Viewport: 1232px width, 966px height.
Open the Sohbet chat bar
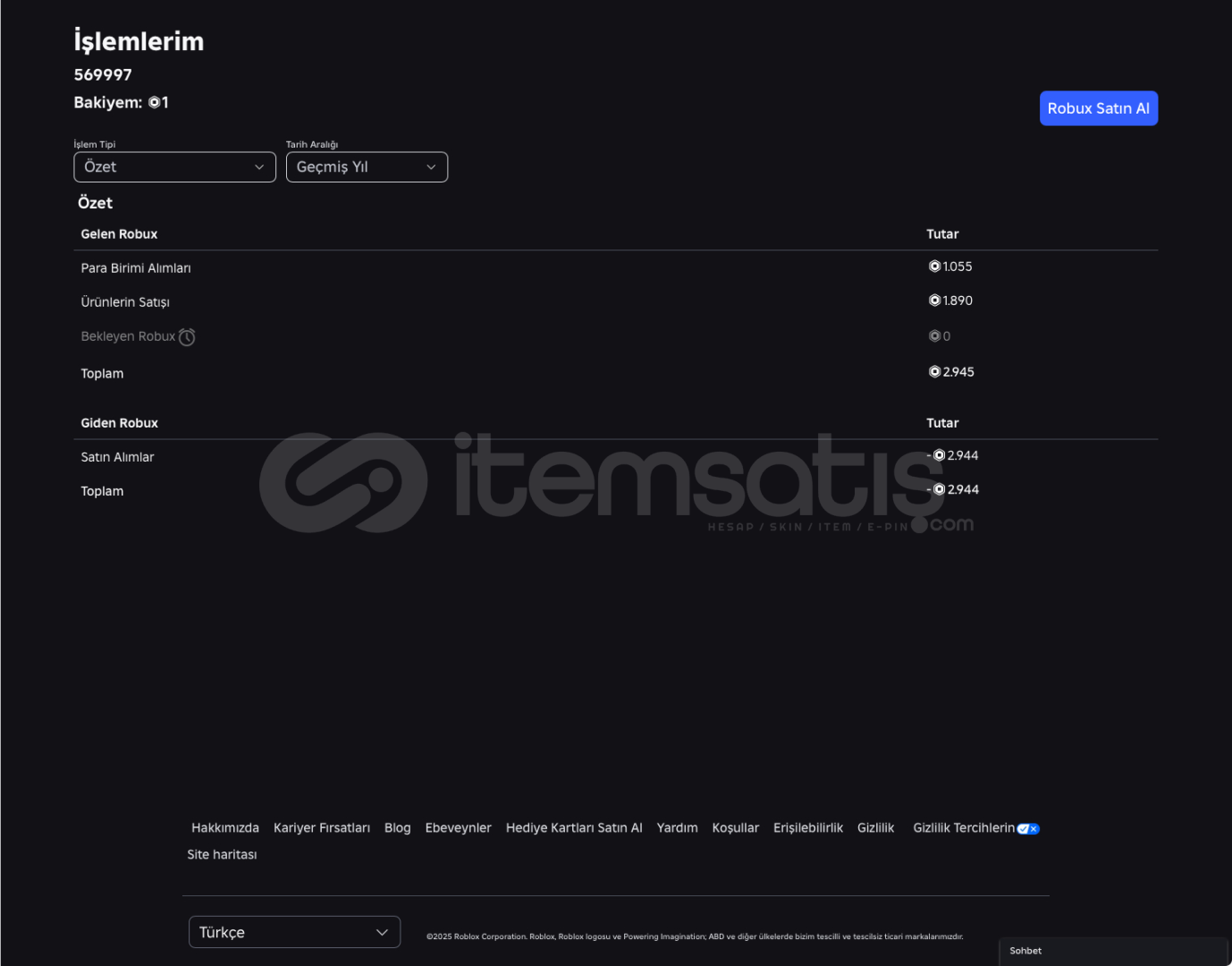coord(1114,951)
